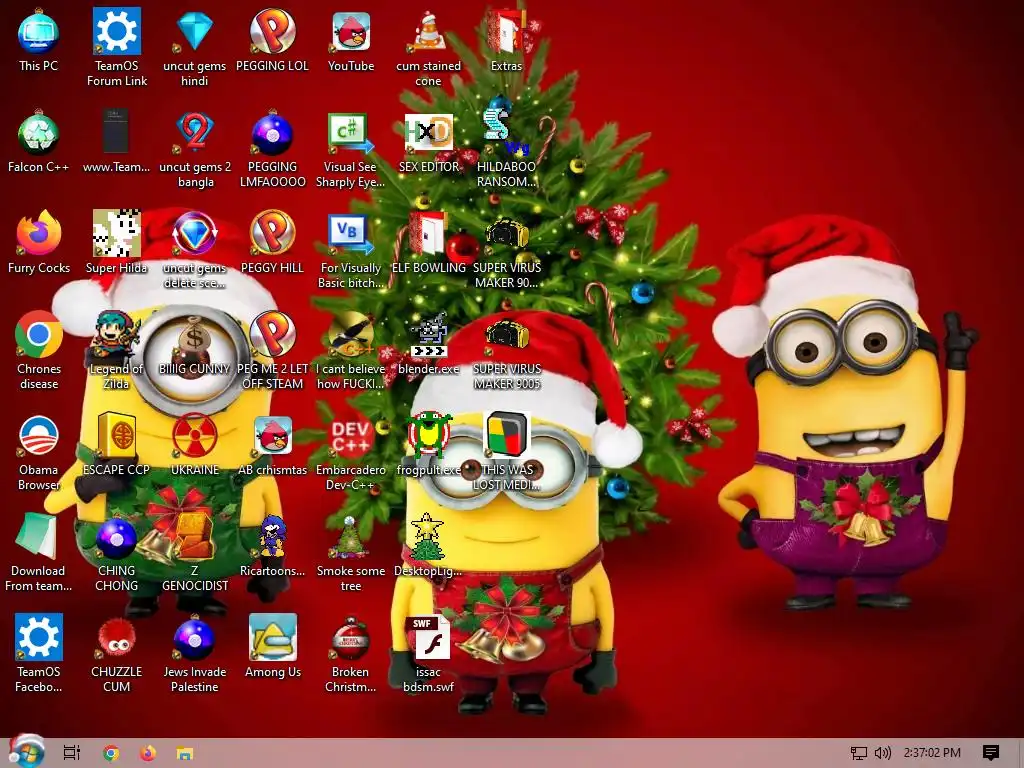Select the issac .swf Flash file

coord(428,653)
